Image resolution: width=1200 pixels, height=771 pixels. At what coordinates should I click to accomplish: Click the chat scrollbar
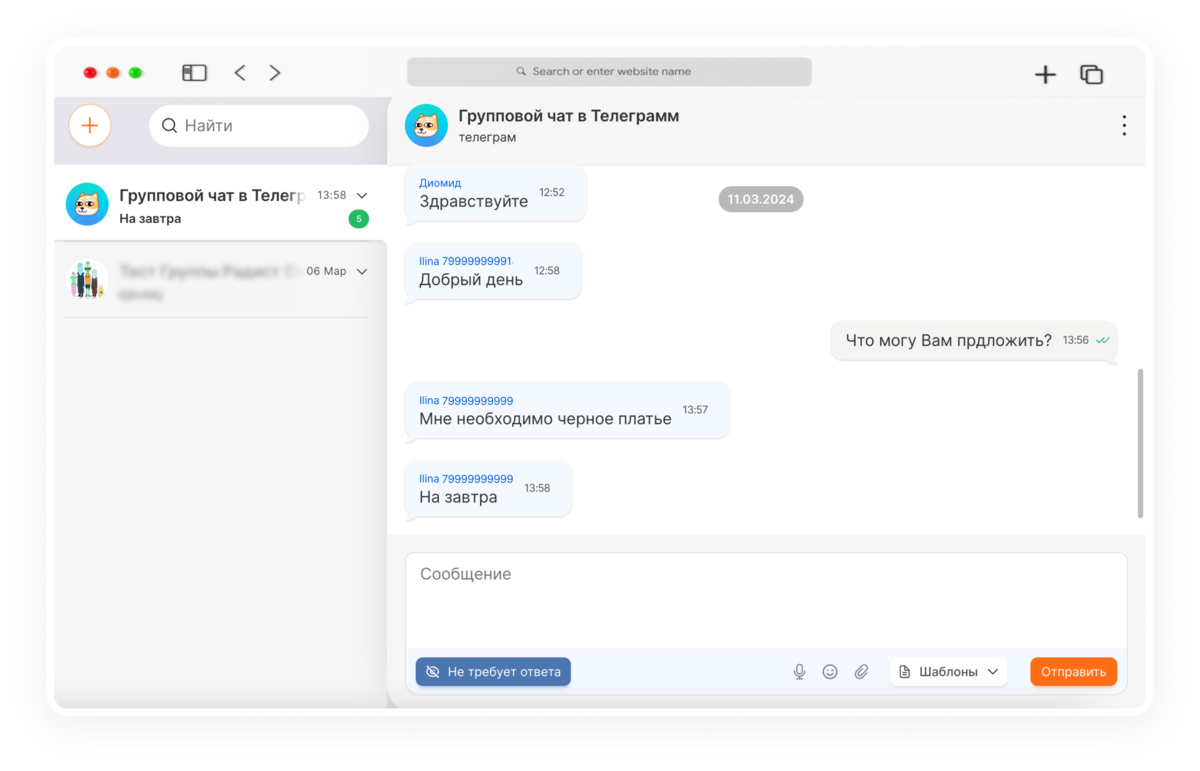1140,443
